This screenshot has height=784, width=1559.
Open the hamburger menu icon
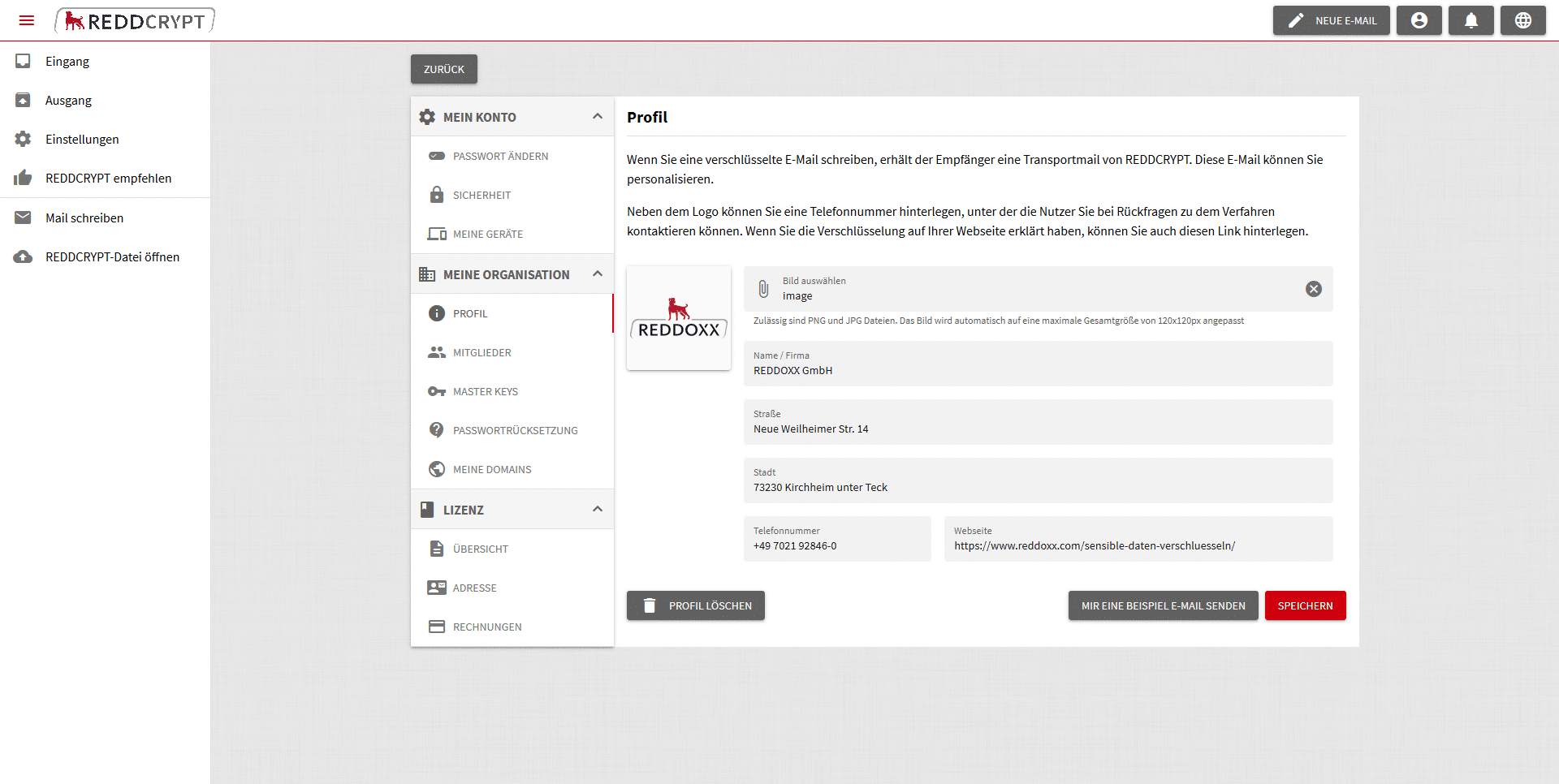coord(26,20)
